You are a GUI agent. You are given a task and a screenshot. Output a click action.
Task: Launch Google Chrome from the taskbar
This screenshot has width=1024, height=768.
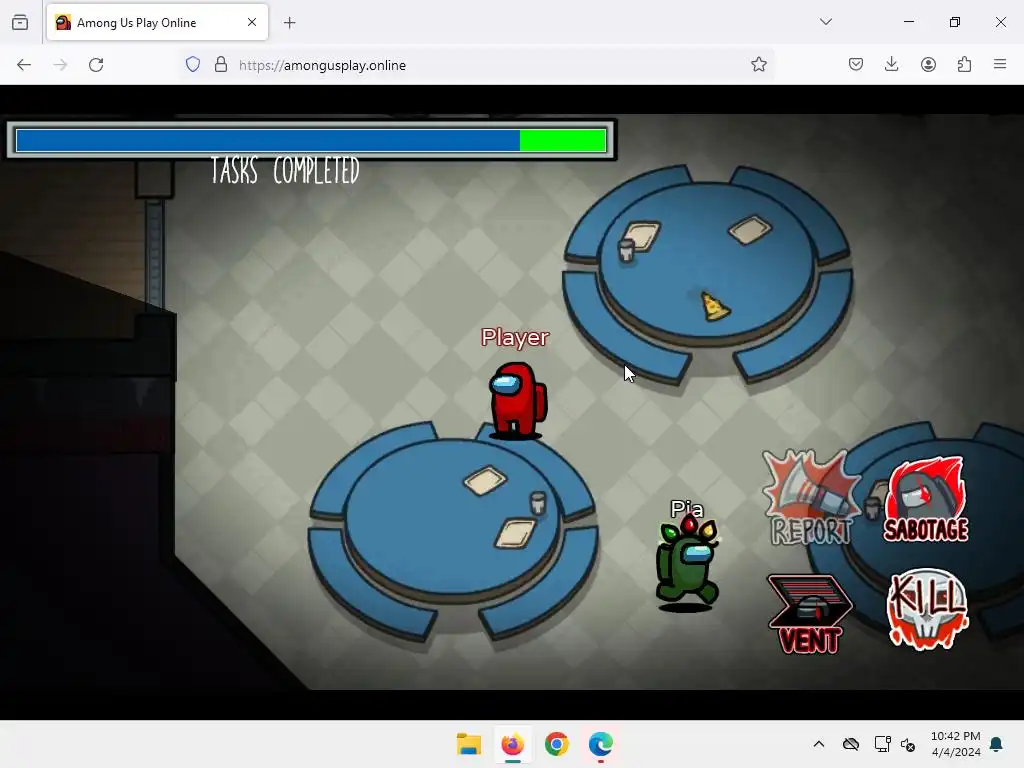tap(556, 744)
